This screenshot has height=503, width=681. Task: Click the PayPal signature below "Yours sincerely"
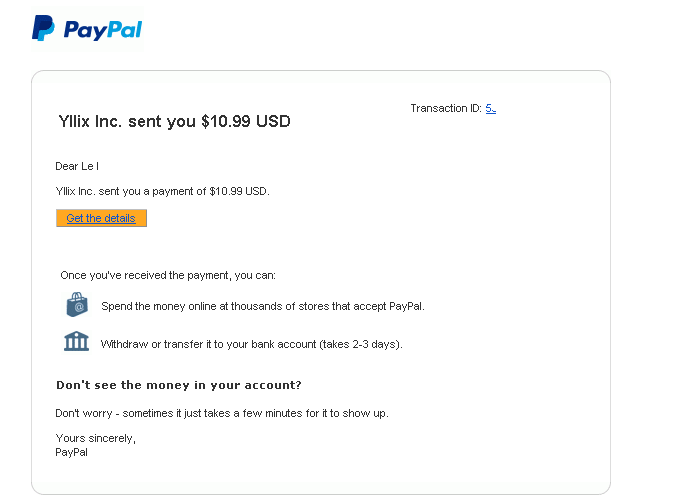(72, 452)
